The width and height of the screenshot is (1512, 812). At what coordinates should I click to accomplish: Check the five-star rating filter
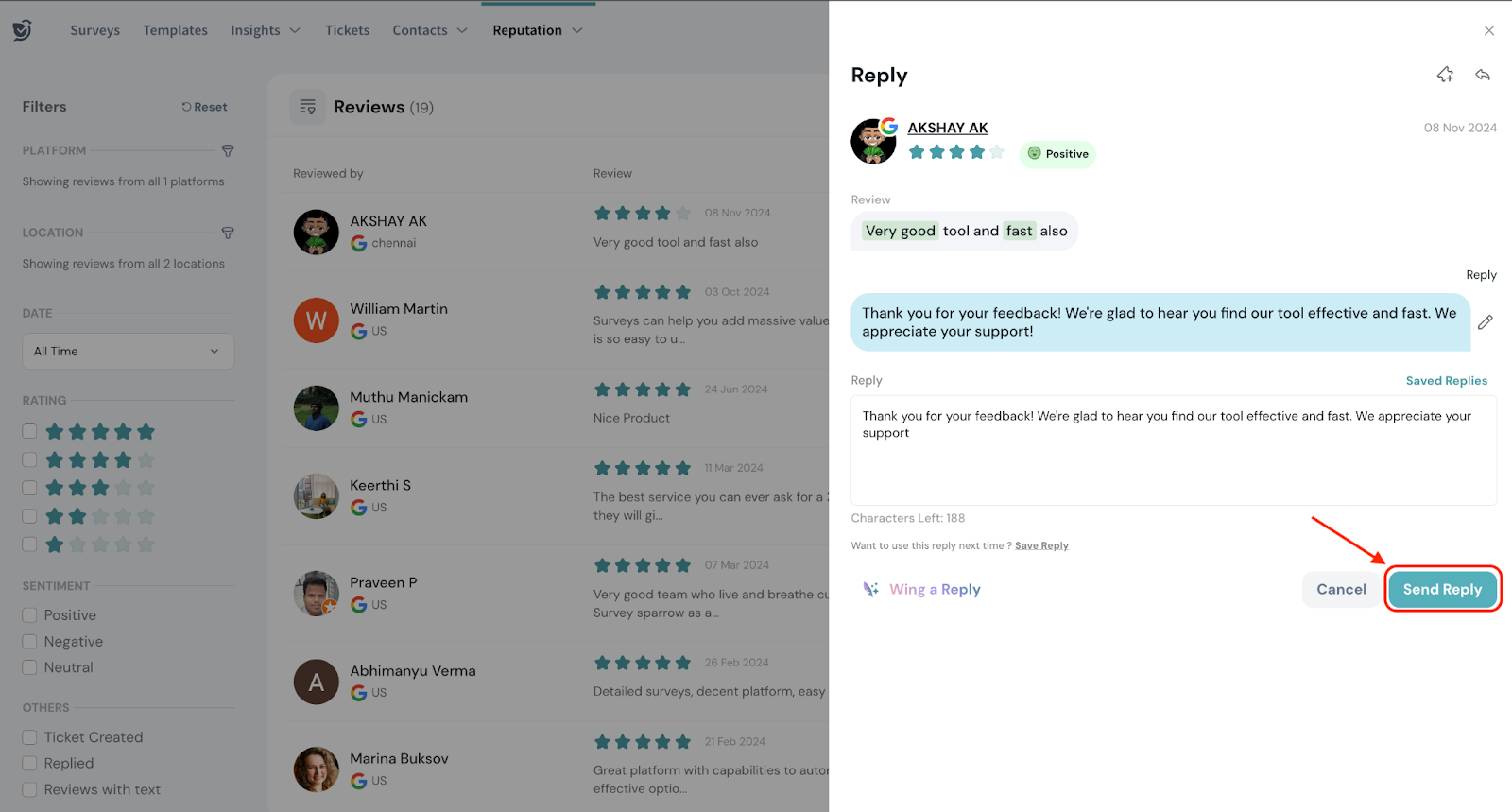pos(29,431)
